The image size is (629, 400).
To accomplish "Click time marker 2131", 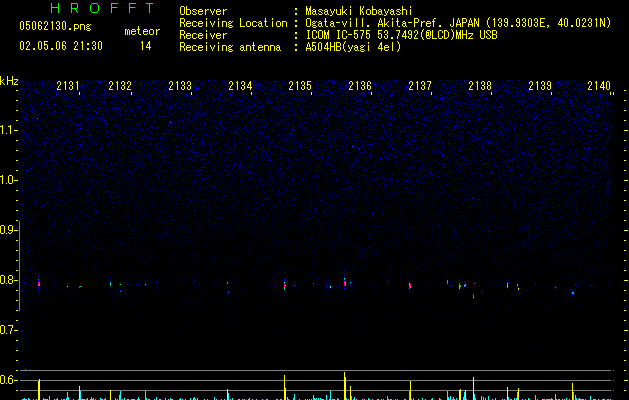I will [68, 85].
